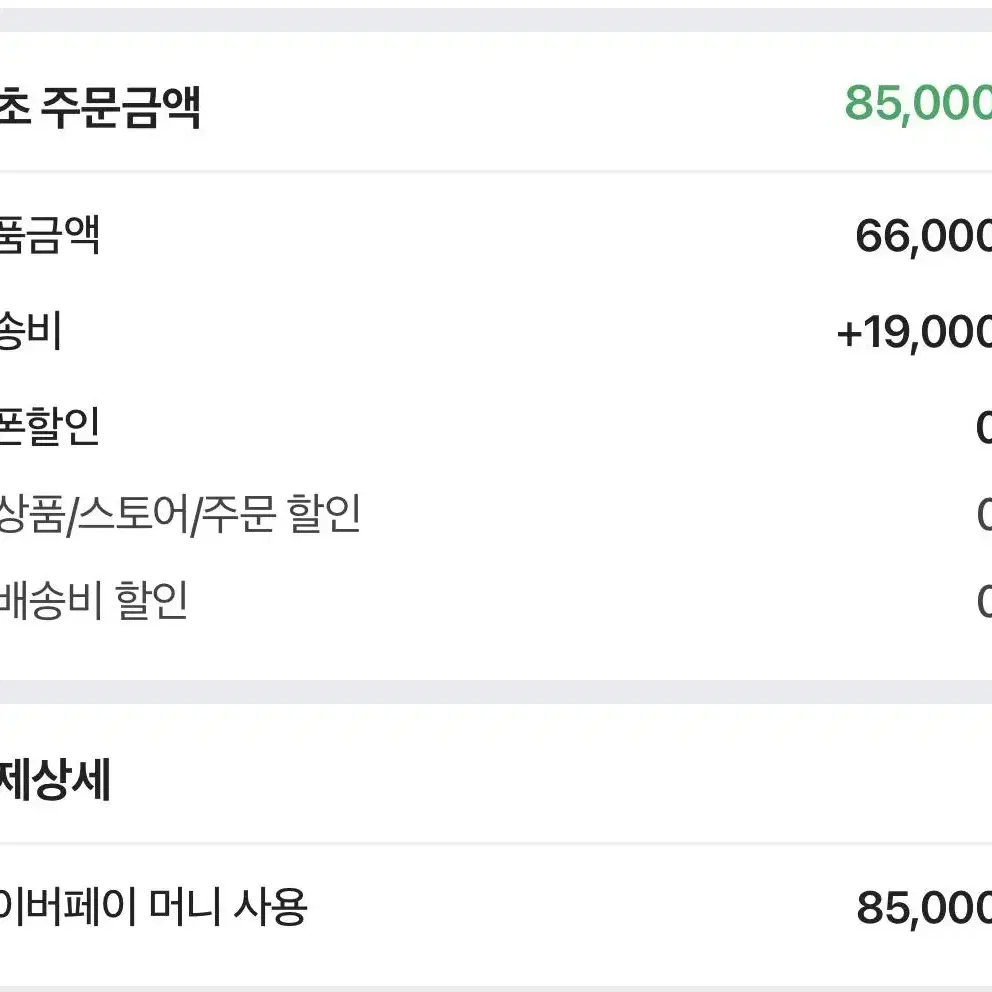Click the 쿠폰할인 row label

[x=49, y=426]
